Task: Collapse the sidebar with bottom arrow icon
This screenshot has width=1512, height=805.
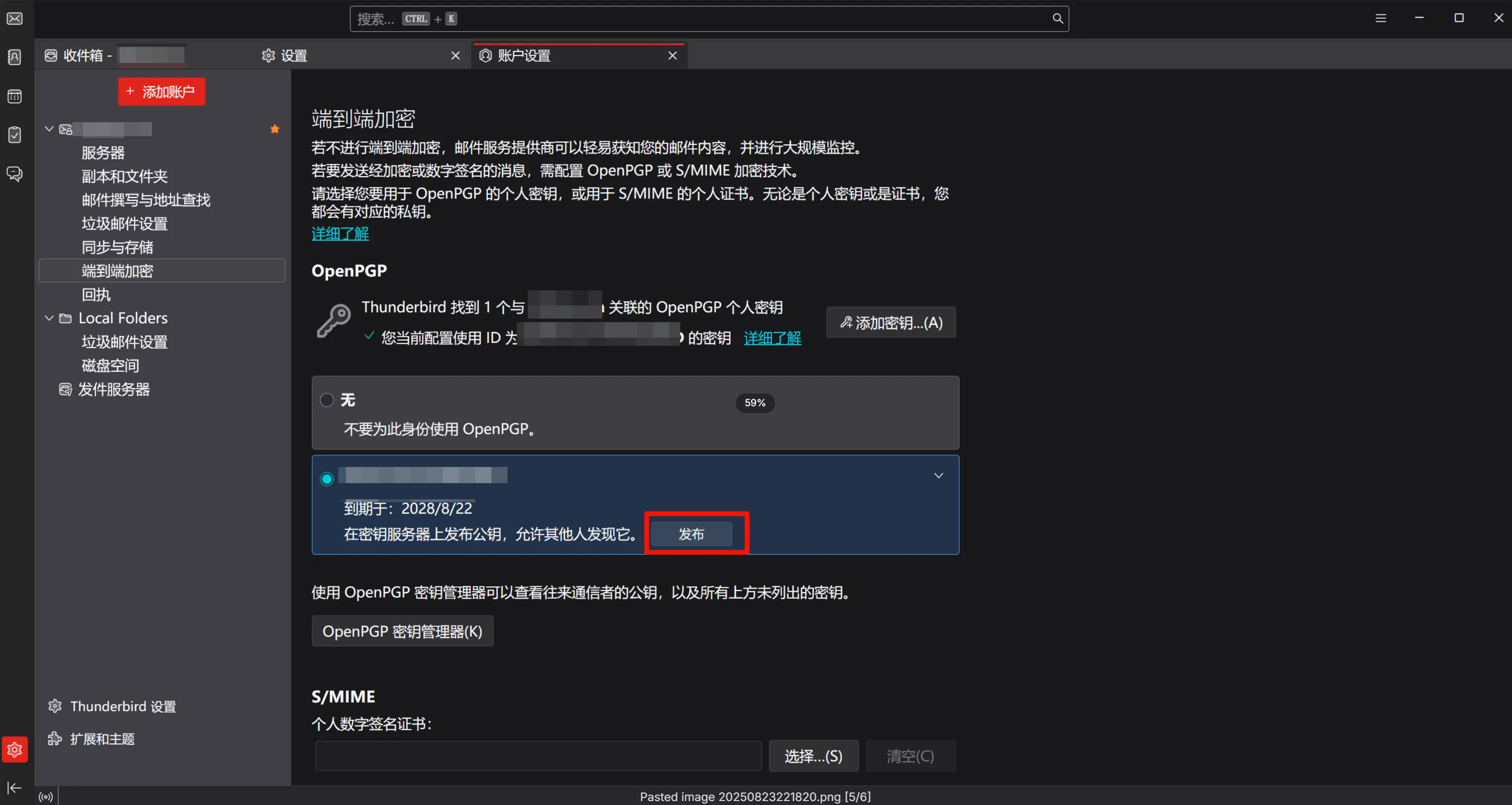Action: coord(14,787)
